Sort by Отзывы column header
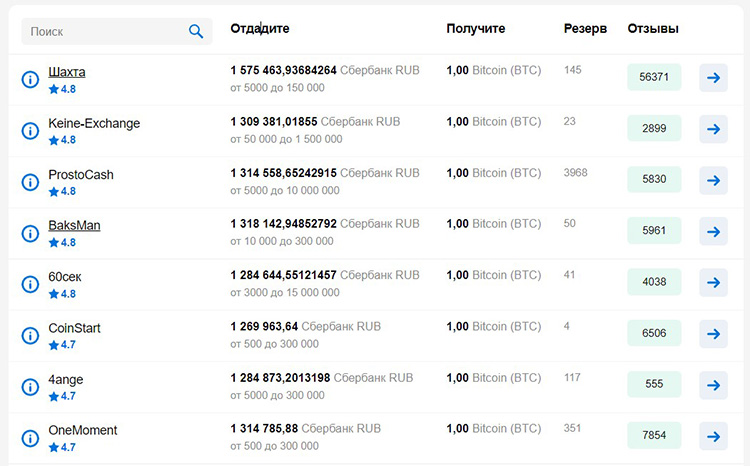This screenshot has height=466, width=750. [653, 29]
